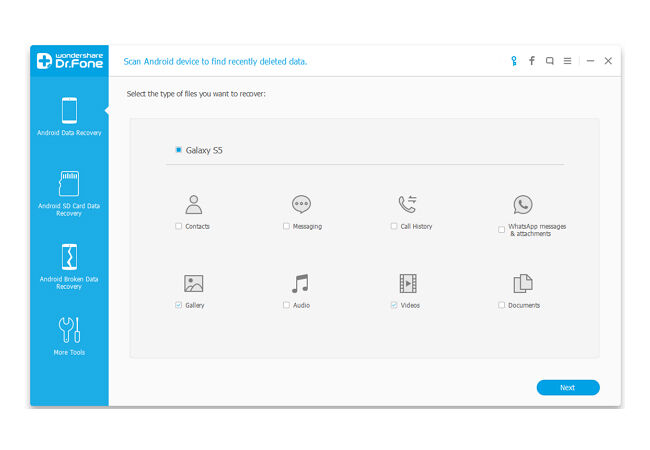Image resolution: width=650 pixels, height=450 pixels.
Task: Click the Documents pages icon
Action: (523, 284)
